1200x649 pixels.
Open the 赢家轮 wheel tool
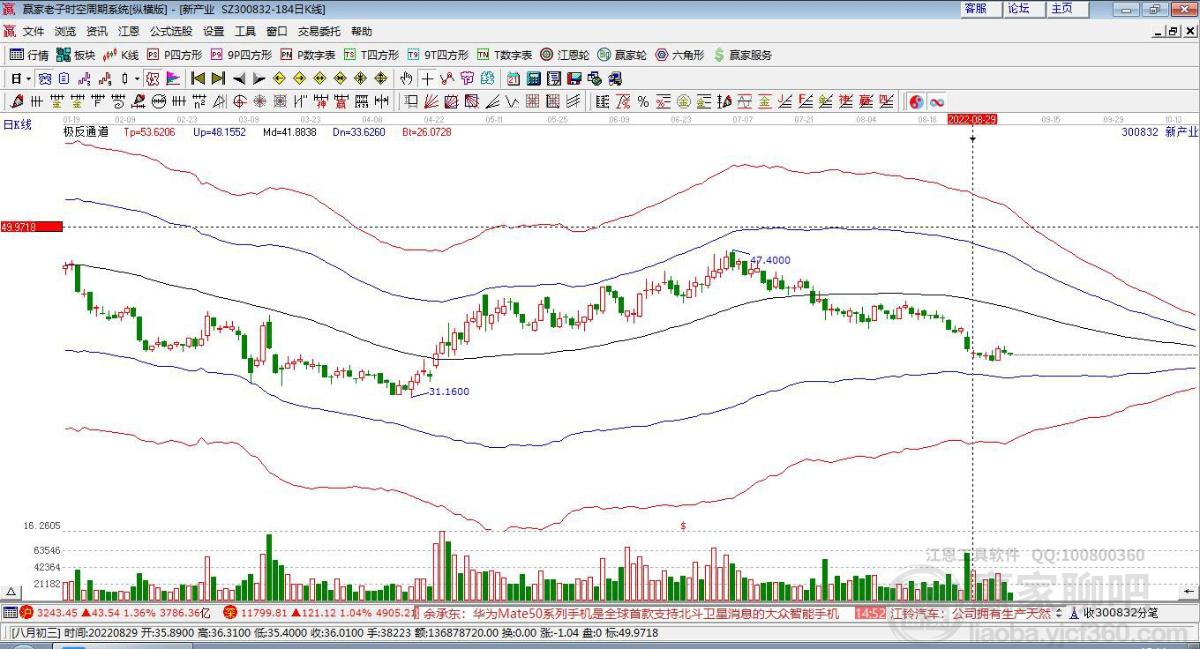pos(624,55)
